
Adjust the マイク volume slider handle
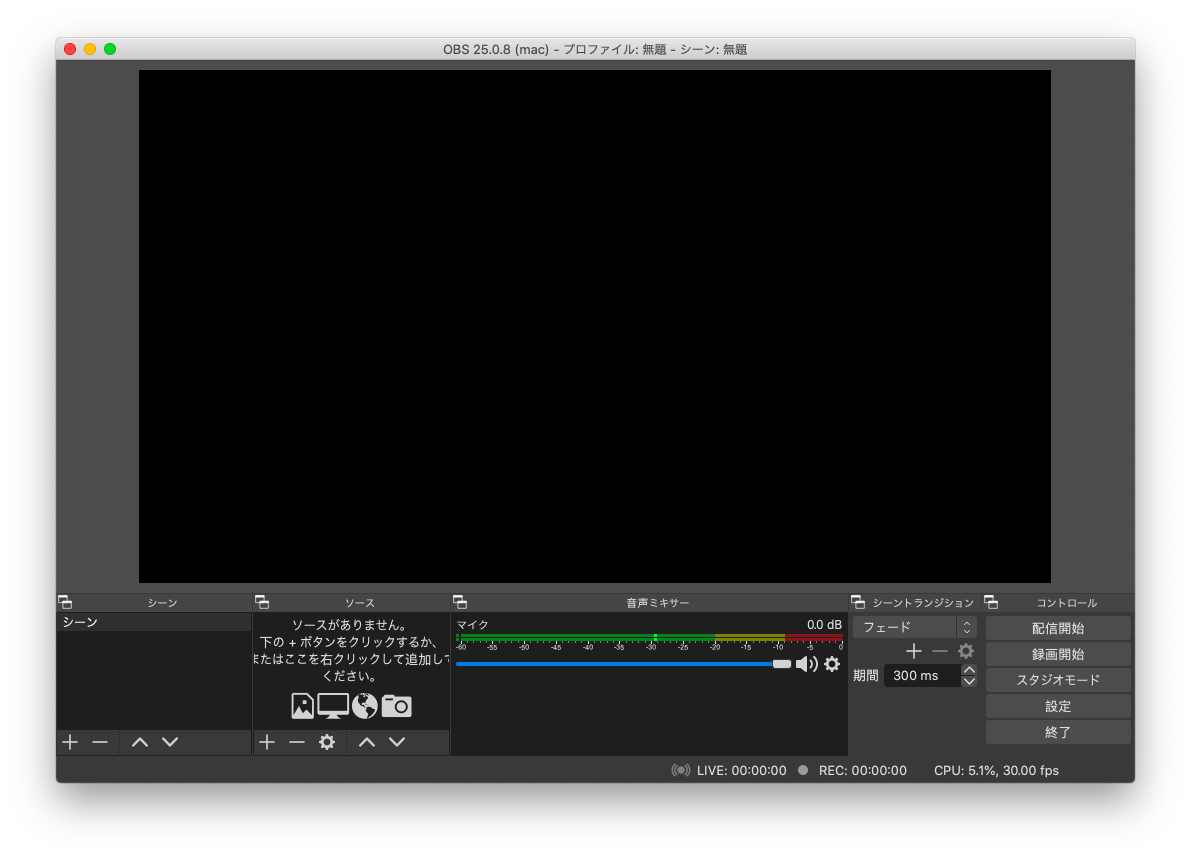point(782,664)
